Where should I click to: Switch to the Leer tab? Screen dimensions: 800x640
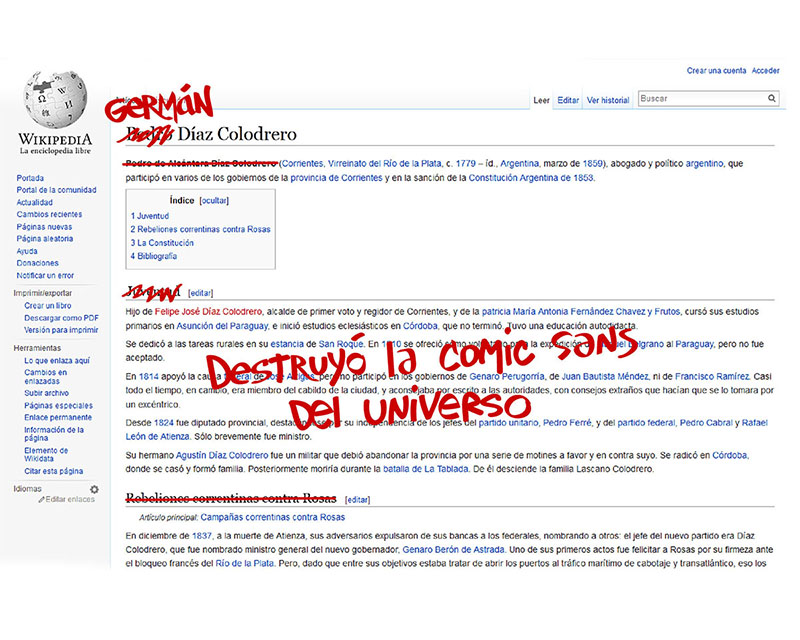541,100
